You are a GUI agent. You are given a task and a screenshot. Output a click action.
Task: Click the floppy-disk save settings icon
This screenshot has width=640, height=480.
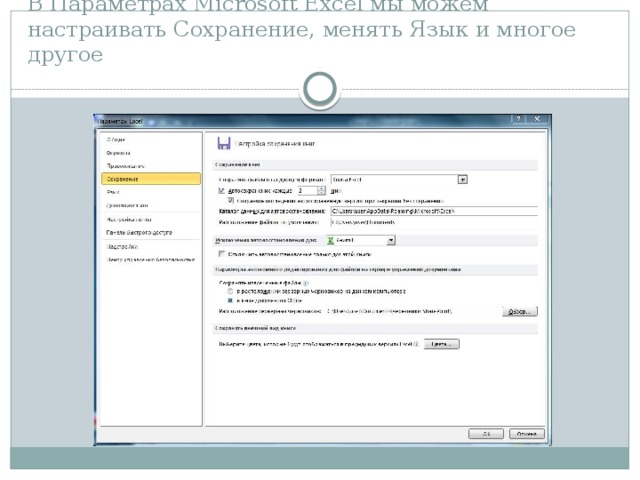click(x=224, y=144)
